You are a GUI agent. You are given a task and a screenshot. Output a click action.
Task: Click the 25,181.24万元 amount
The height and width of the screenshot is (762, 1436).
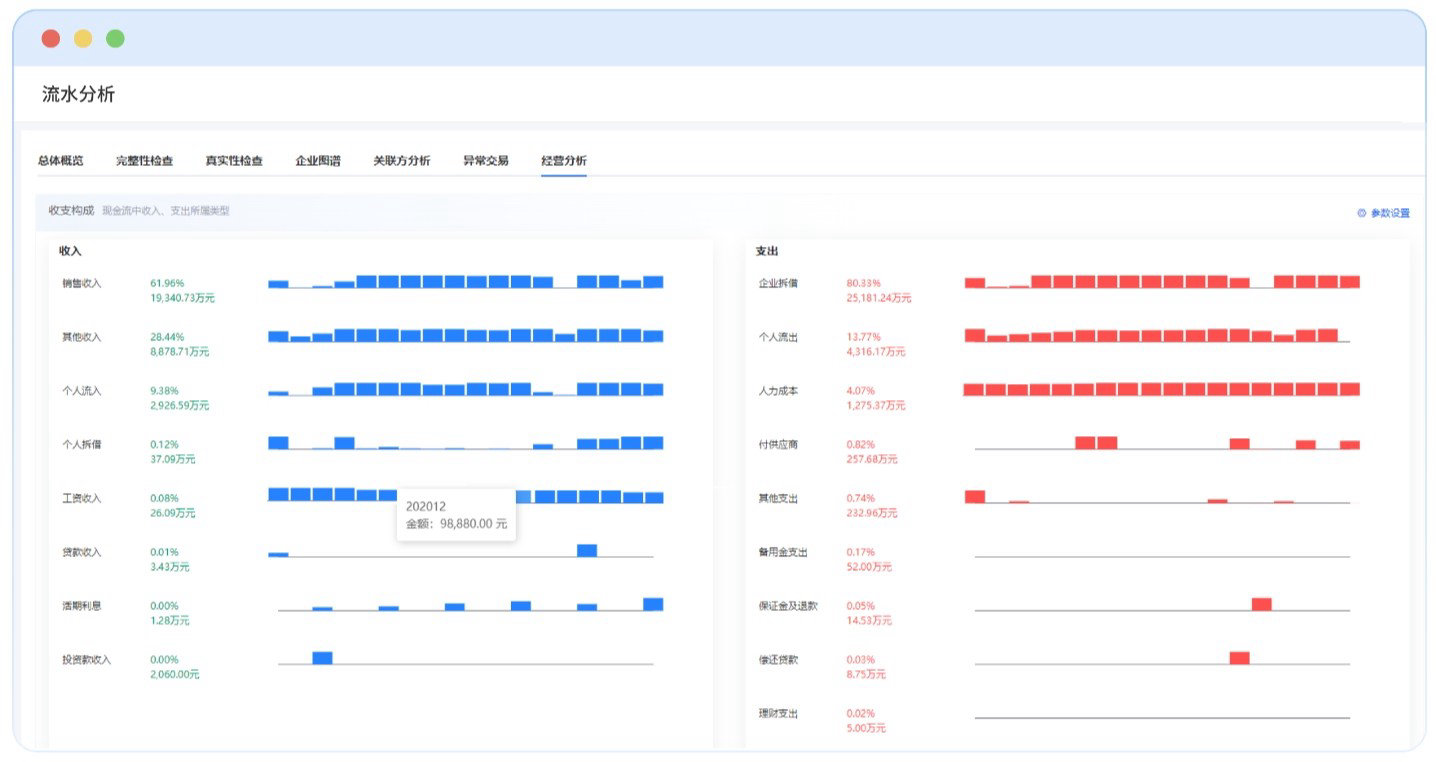pyautogui.click(x=880, y=298)
